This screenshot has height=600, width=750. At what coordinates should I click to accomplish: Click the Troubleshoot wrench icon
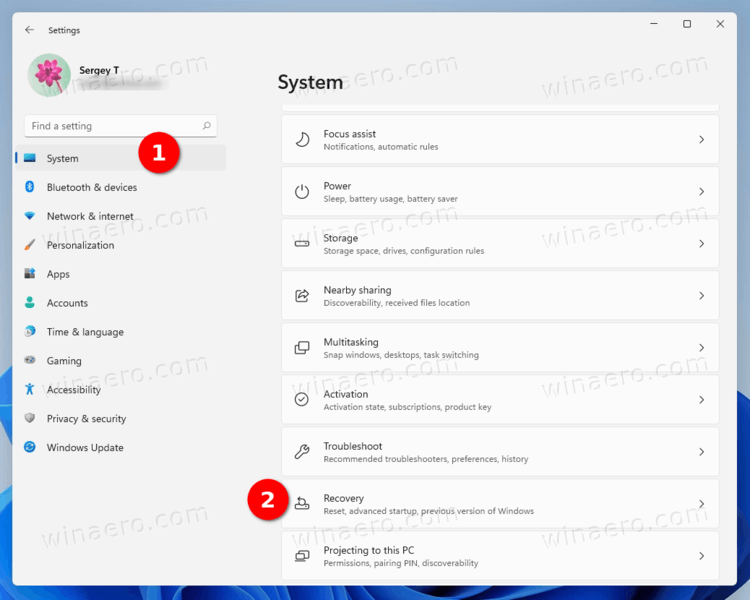click(302, 452)
